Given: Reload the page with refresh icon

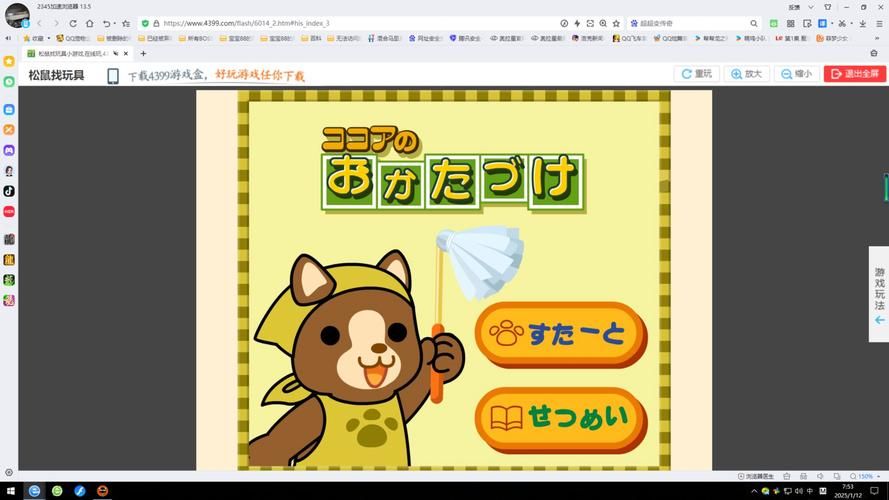Looking at the screenshot, I should [73, 23].
